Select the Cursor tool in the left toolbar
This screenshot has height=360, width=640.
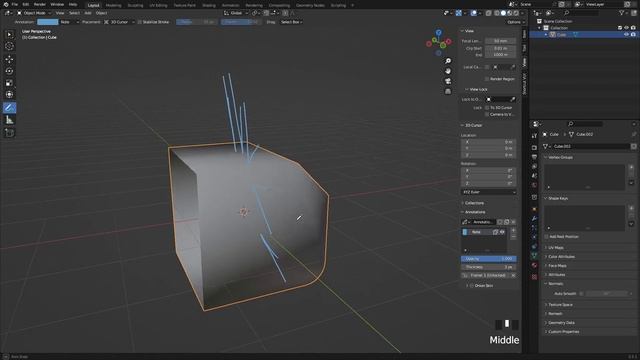tap(9, 46)
